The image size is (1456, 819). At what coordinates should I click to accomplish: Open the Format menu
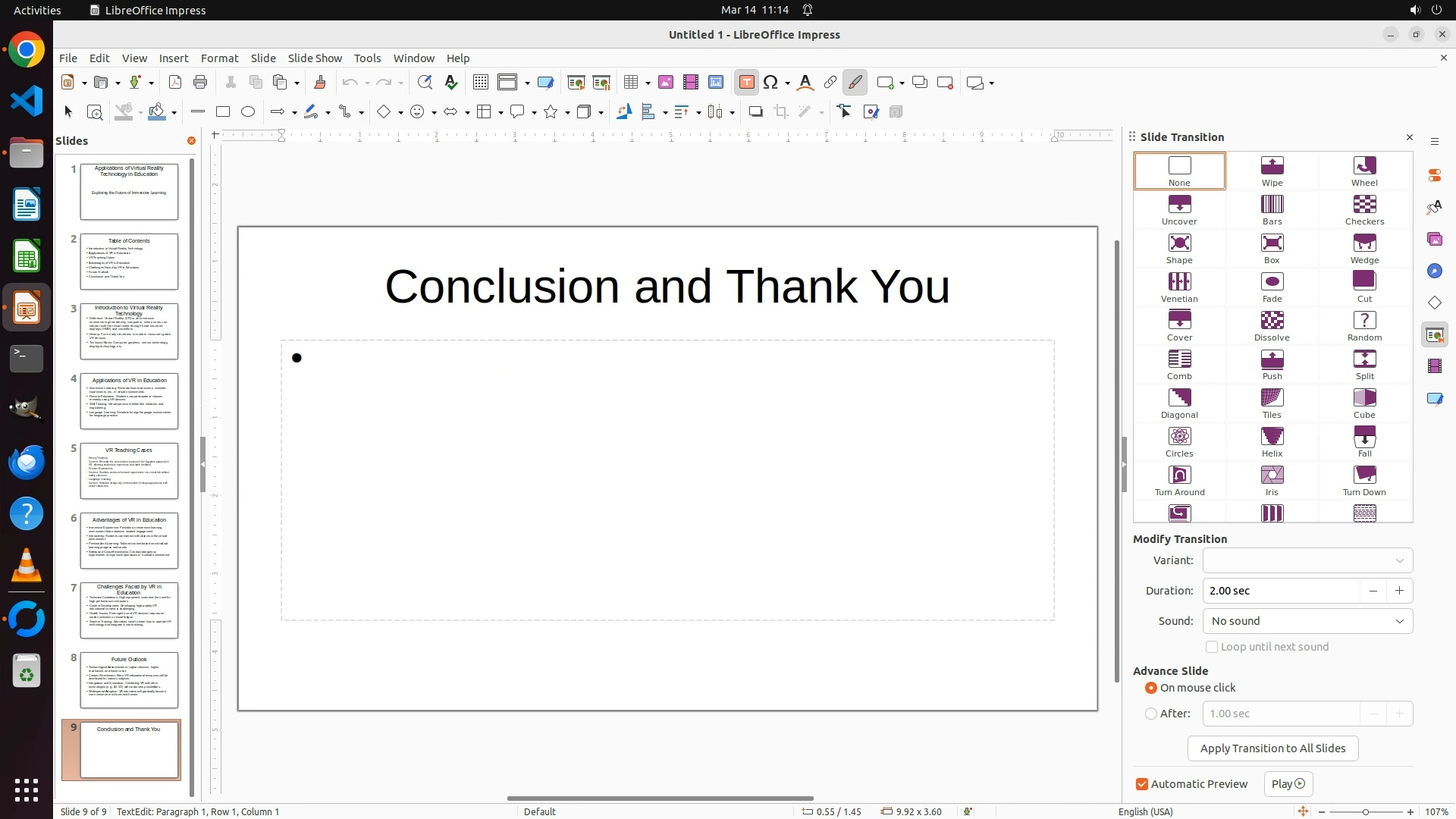tap(219, 58)
